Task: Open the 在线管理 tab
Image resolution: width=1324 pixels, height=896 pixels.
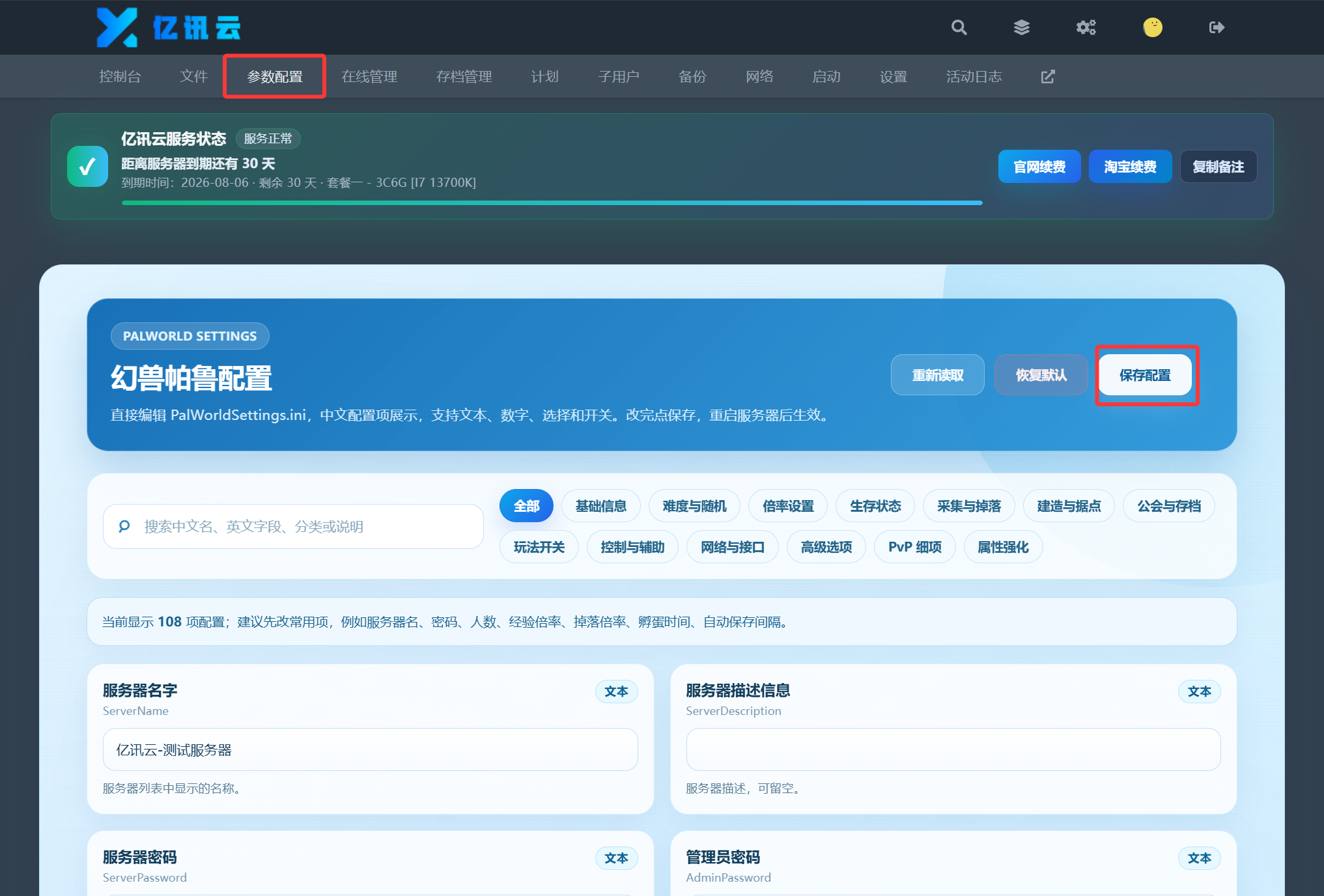Action: [x=369, y=77]
